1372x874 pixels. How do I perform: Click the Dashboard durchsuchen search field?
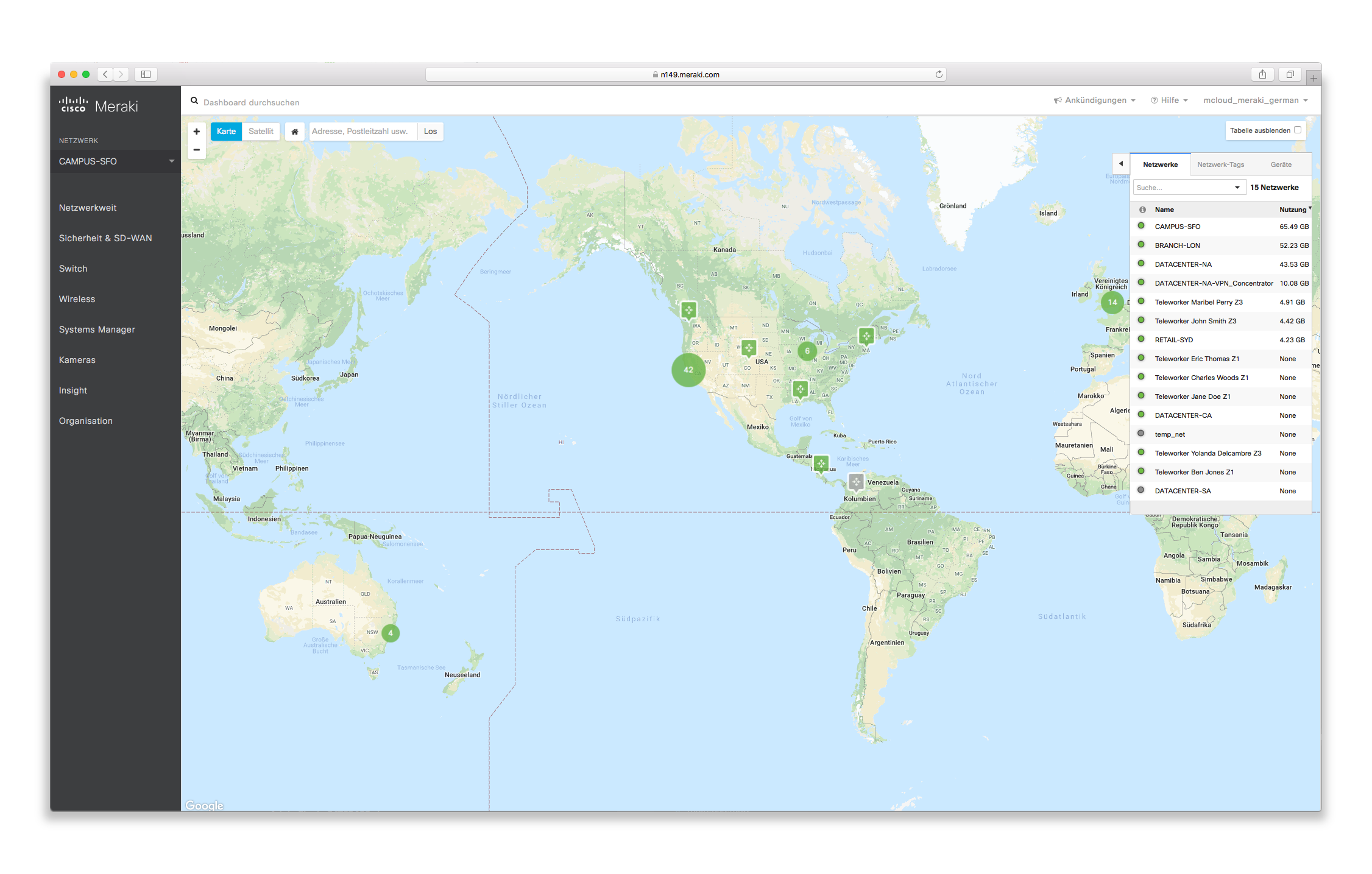(x=251, y=102)
